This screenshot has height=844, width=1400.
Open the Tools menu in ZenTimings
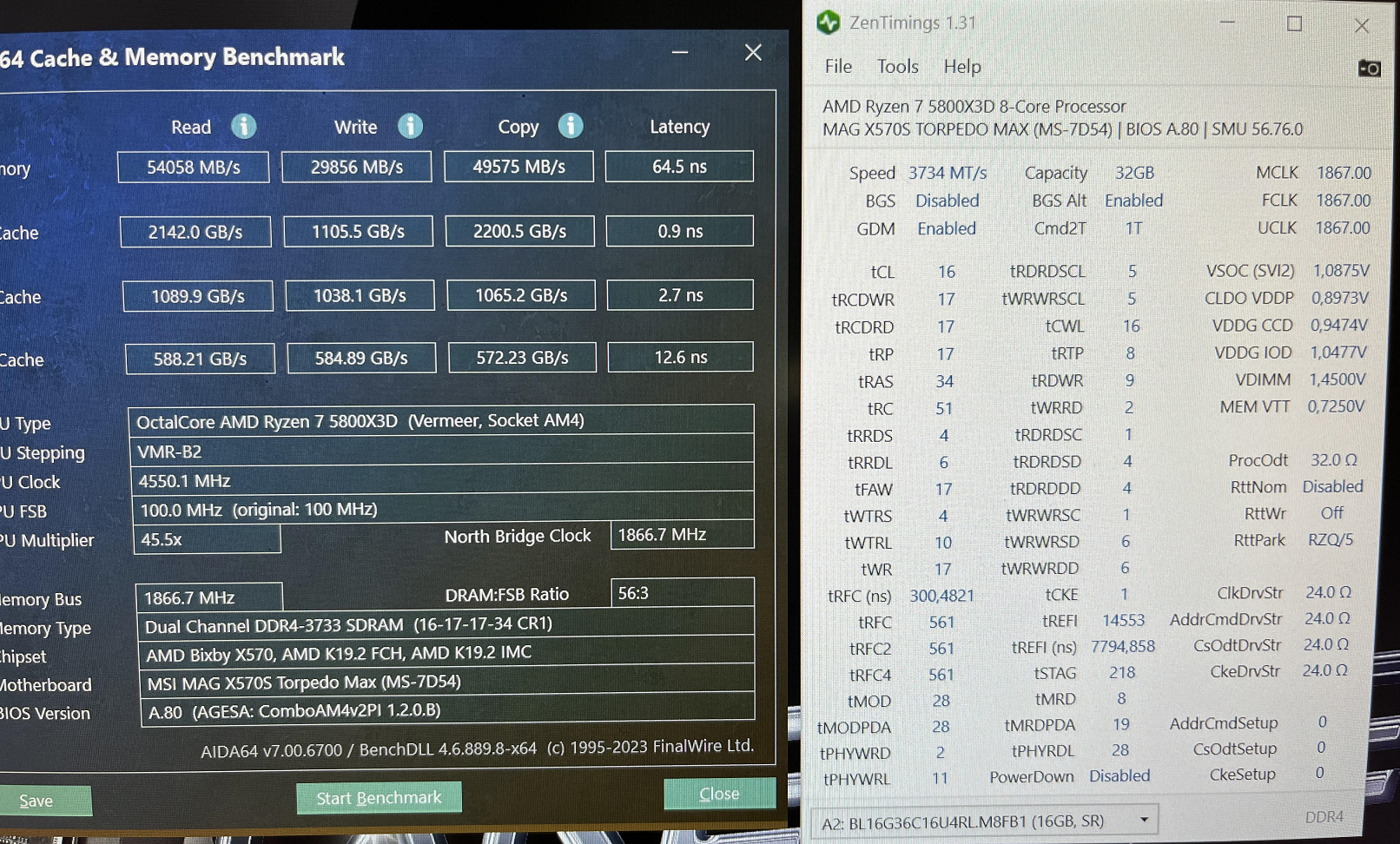(x=897, y=66)
